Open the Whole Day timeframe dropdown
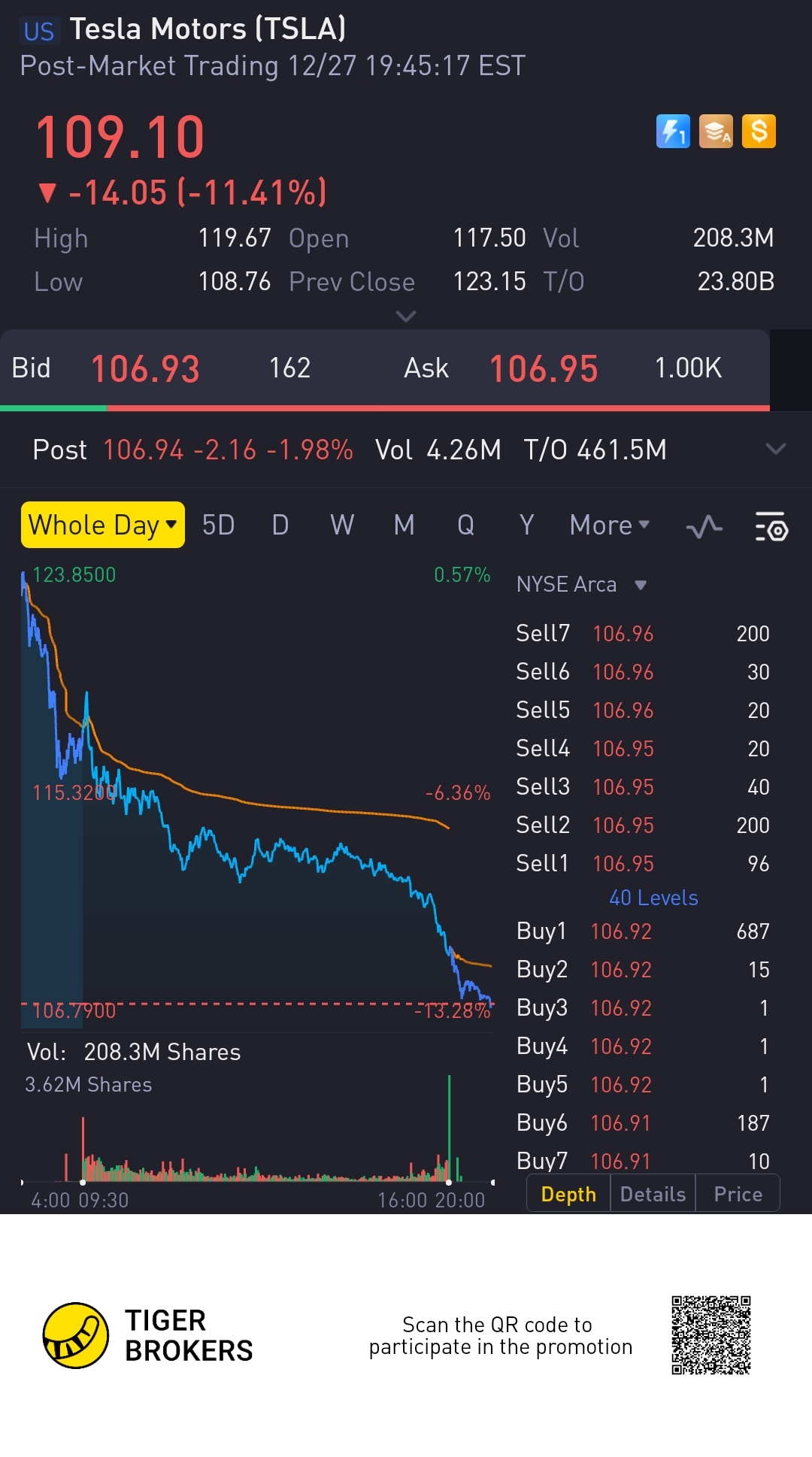 [x=102, y=525]
